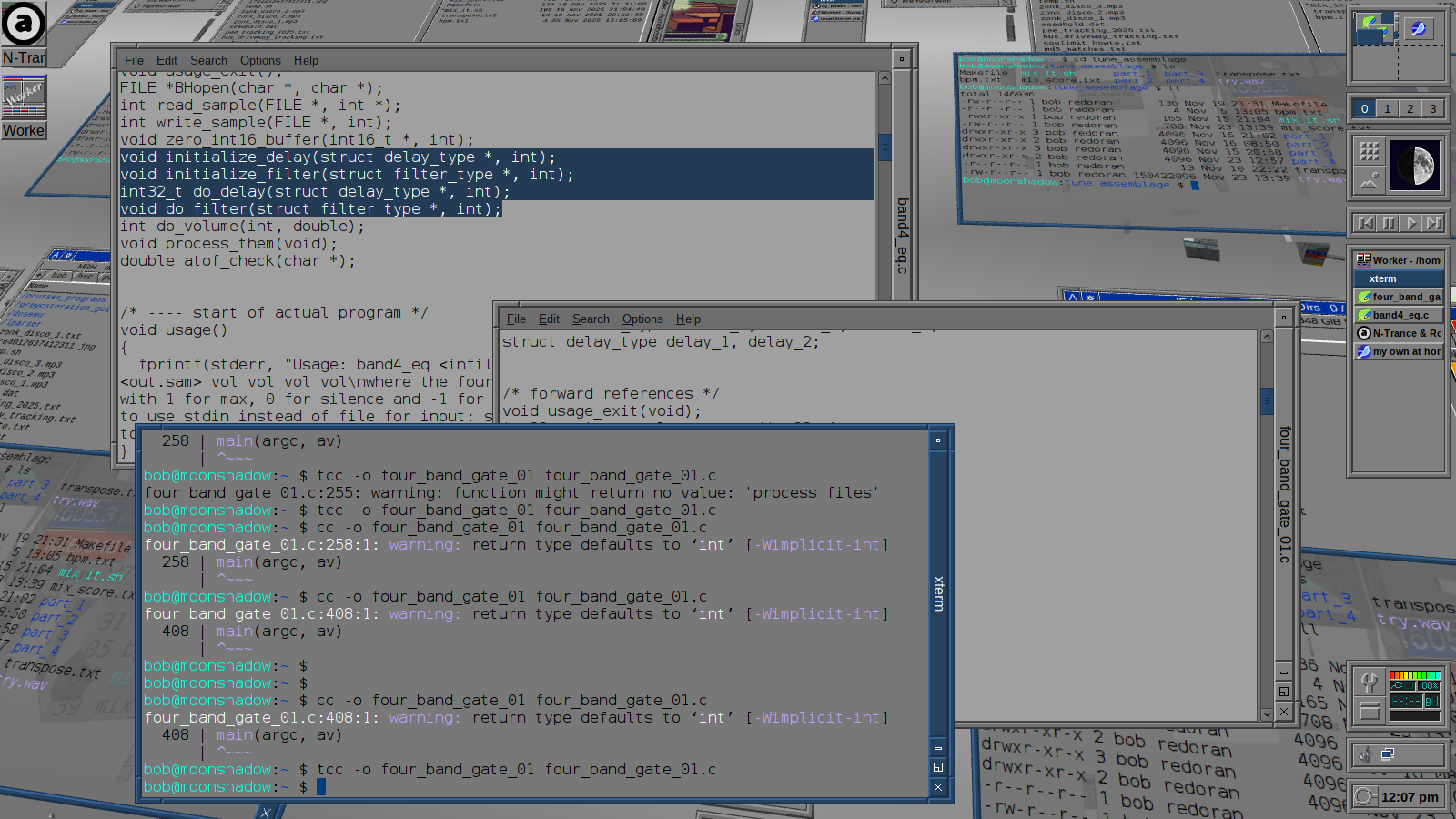Open the Search menu in four_band_gate_01.c editor
Image resolution: width=1456 pixels, height=819 pixels.
[x=591, y=319]
